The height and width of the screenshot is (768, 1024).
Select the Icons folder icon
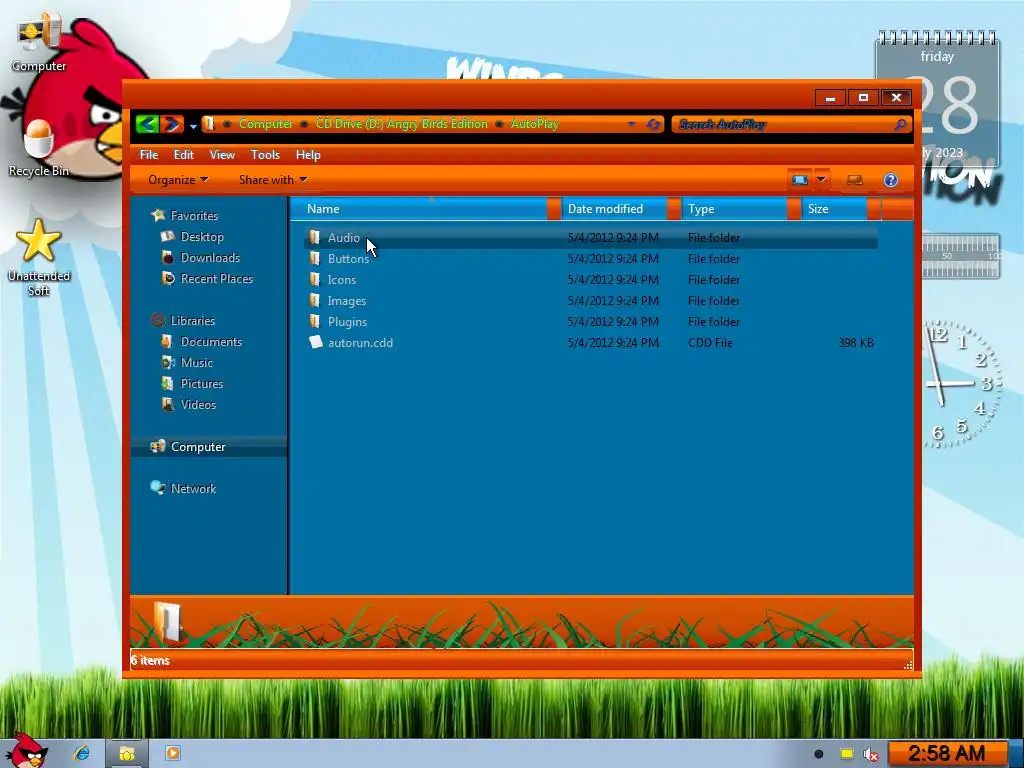tap(315, 280)
